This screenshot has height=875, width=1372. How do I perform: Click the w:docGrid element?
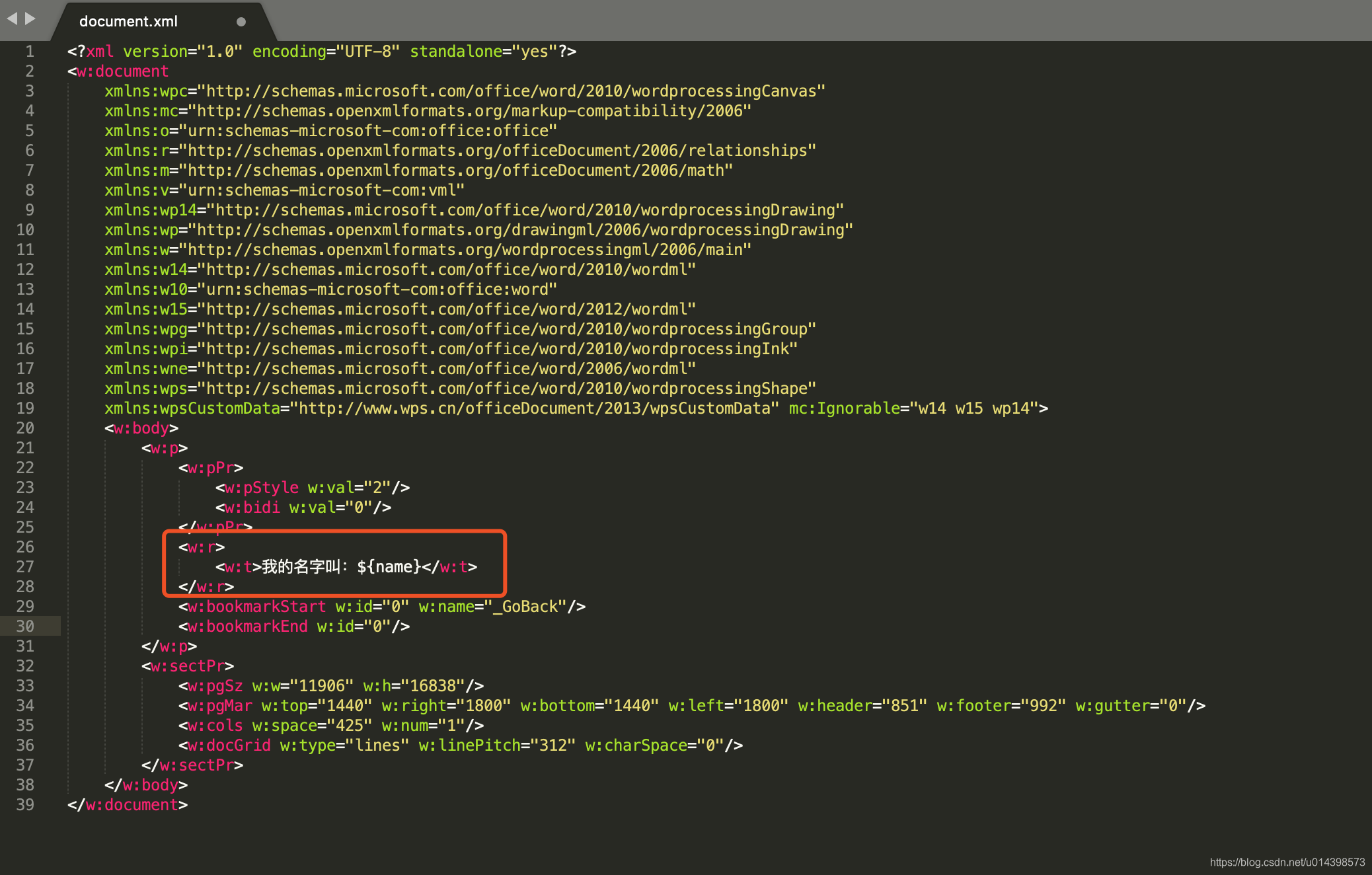coord(461,745)
